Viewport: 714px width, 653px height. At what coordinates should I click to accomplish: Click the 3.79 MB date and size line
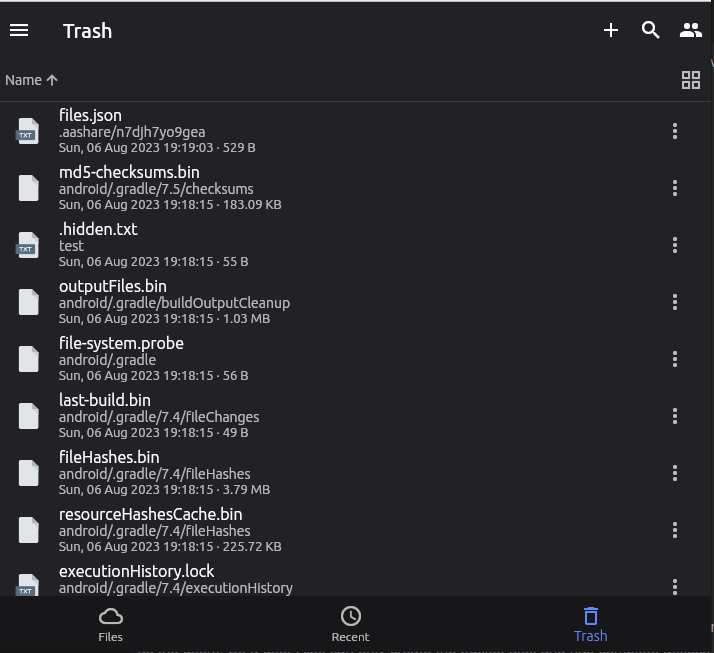tap(164, 490)
